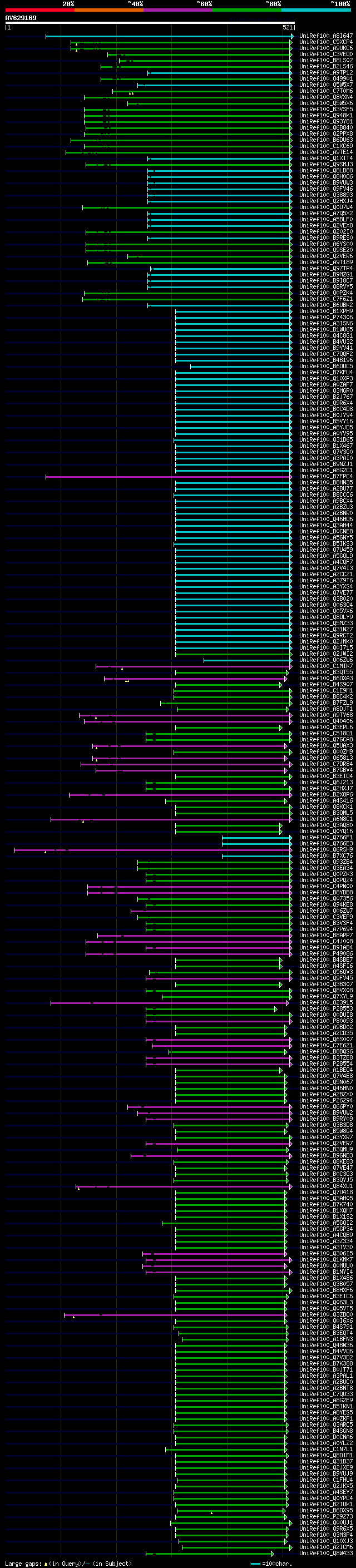Select label UniRef100_Q6RSH9

tap(325, 850)
